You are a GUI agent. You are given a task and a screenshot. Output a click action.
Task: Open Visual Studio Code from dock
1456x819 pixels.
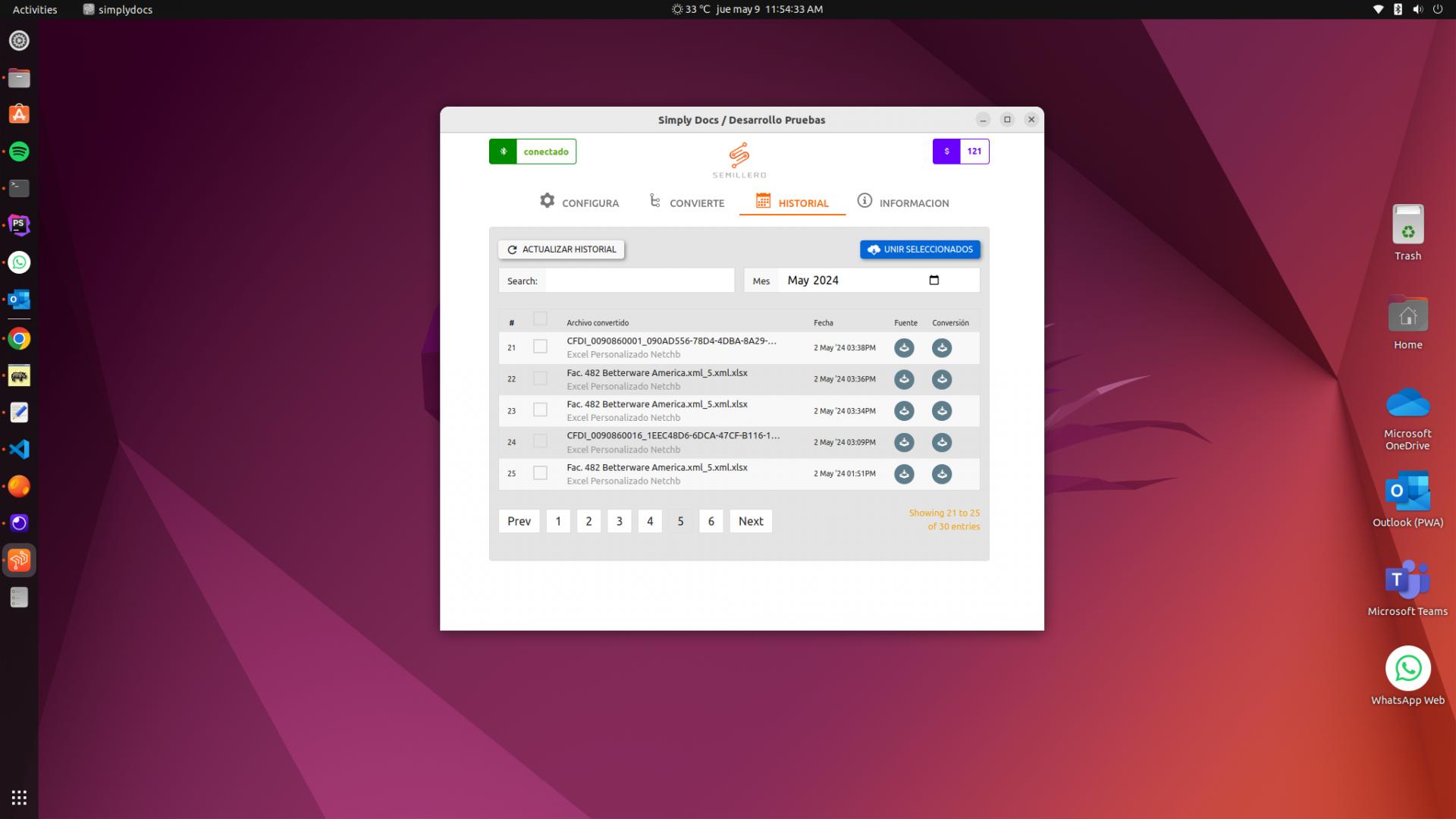coord(19,449)
